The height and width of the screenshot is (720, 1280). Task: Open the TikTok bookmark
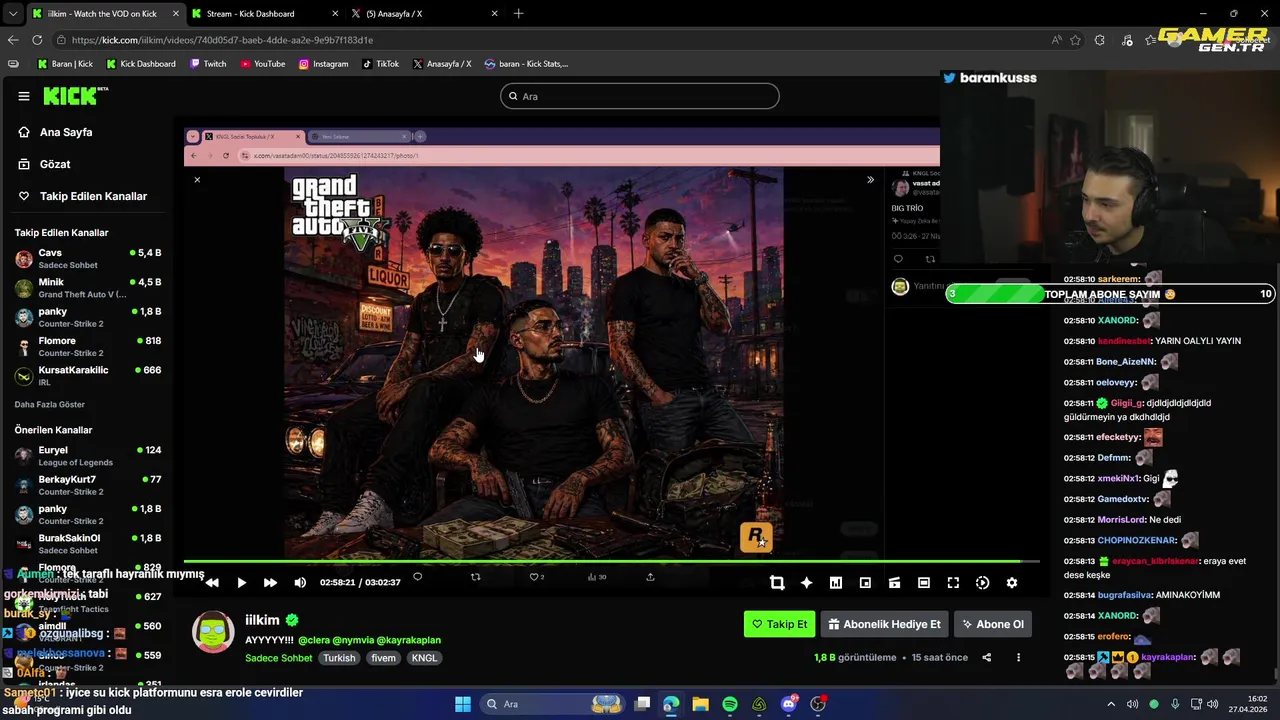click(x=380, y=64)
